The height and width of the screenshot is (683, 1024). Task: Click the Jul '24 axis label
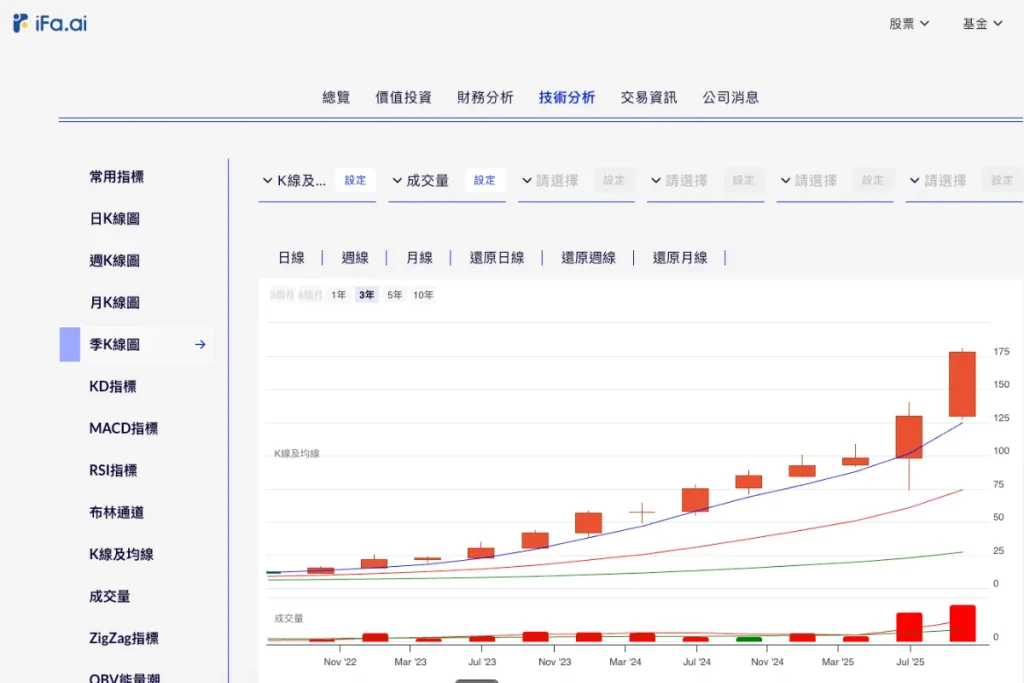(697, 662)
